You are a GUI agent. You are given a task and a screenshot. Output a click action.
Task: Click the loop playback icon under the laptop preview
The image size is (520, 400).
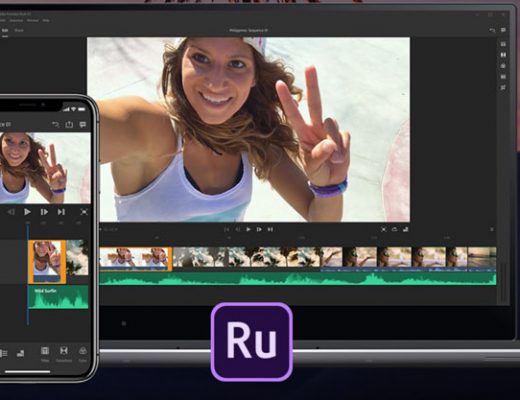pos(395,229)
